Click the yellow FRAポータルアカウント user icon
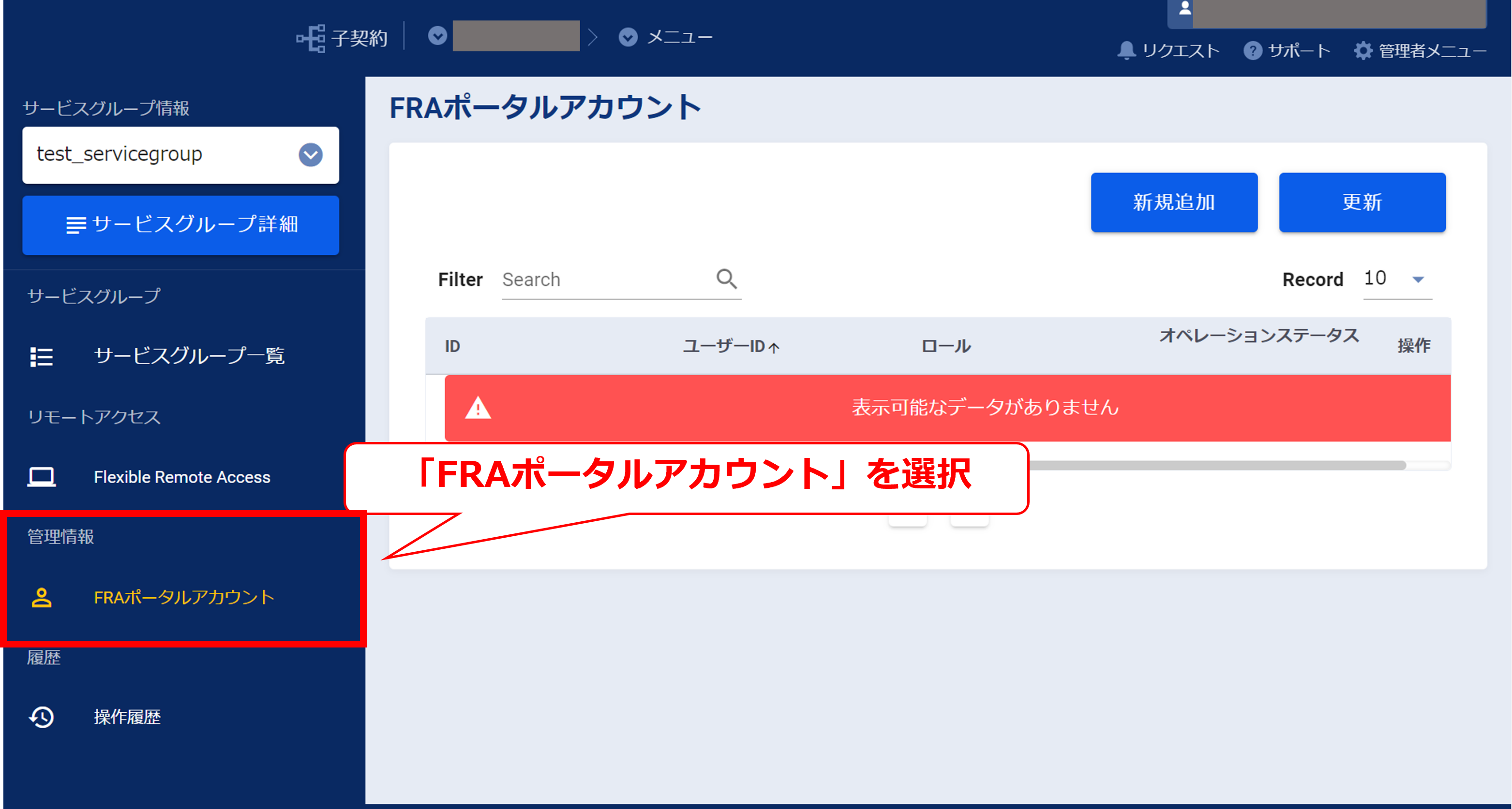The image size is (1512, 809). 41,598
